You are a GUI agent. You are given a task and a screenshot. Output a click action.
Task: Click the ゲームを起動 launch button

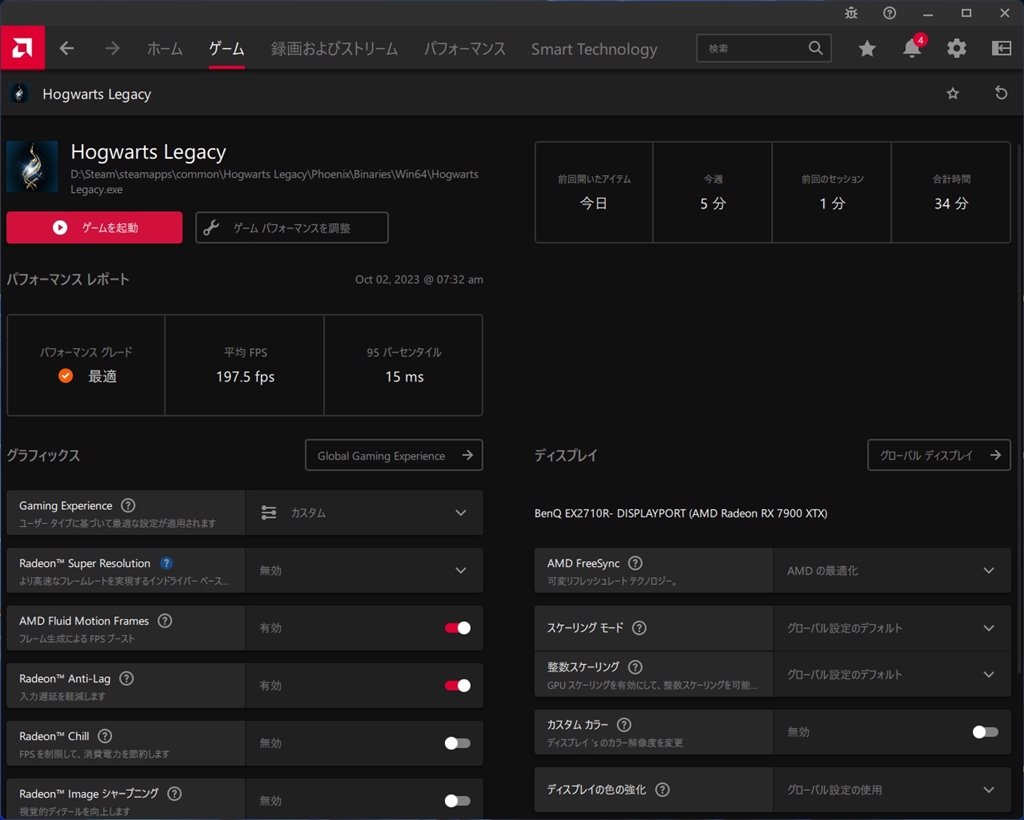[95, 228]
